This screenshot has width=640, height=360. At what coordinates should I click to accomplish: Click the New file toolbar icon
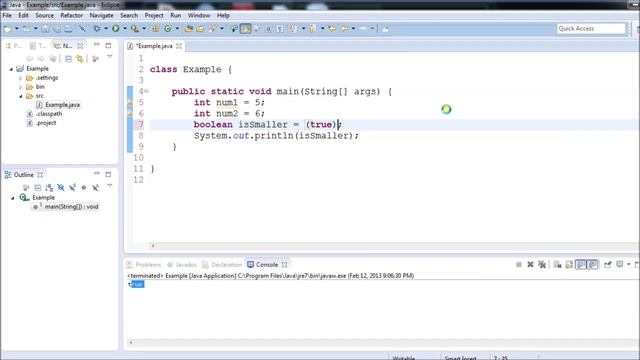tap(8, 29)
